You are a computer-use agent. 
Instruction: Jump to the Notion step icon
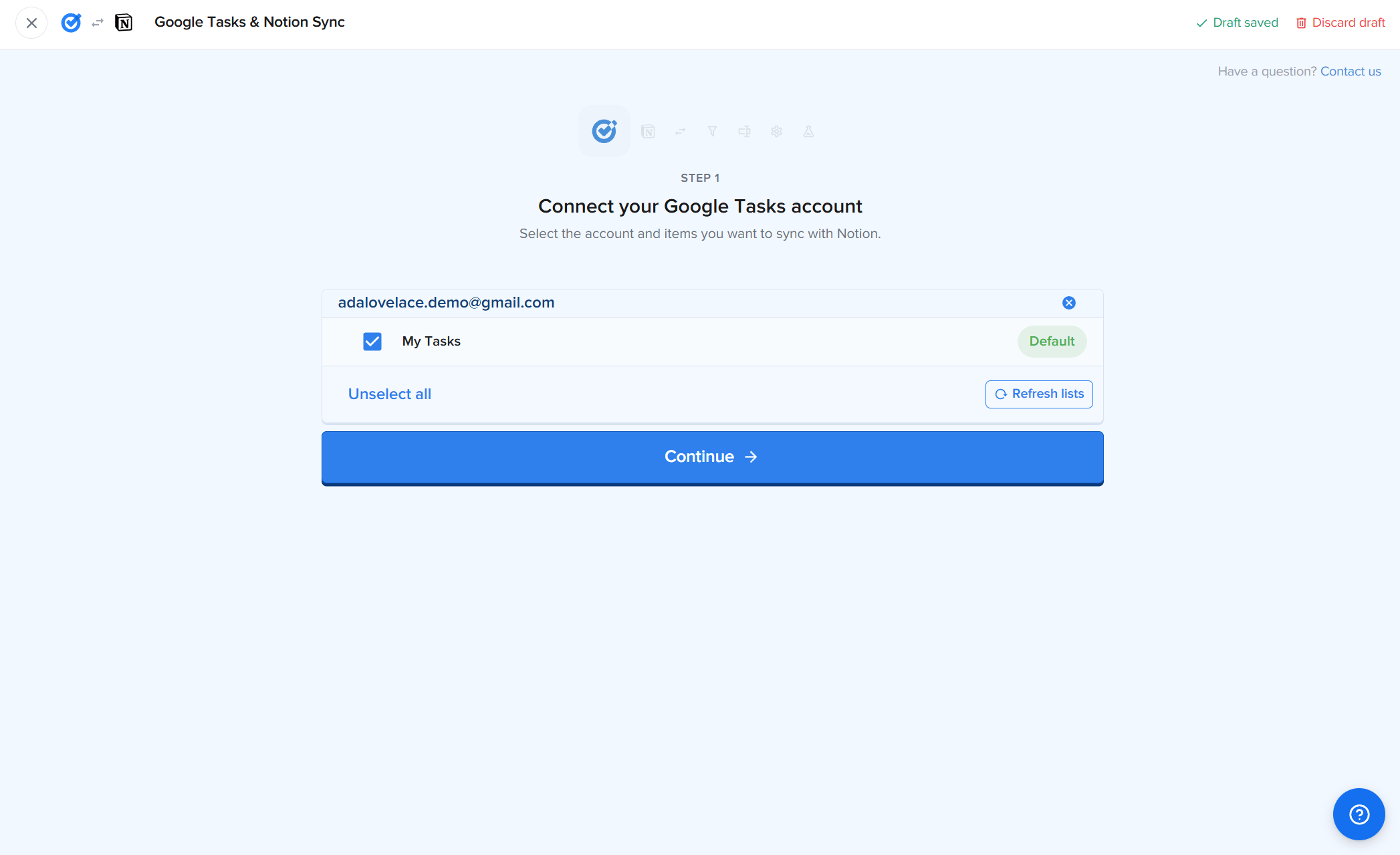(x=648, y=131)
